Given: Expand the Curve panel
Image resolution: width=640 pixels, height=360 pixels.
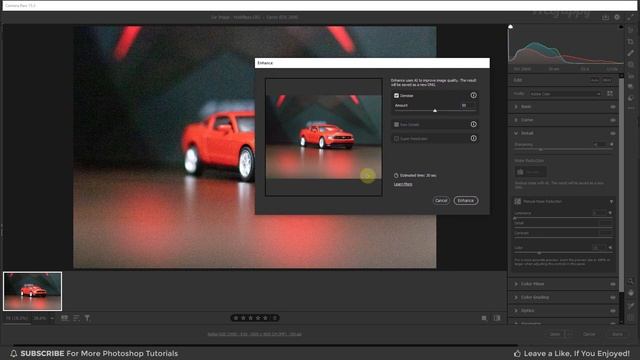Looking at the screenshot, I should coord(516,120).
